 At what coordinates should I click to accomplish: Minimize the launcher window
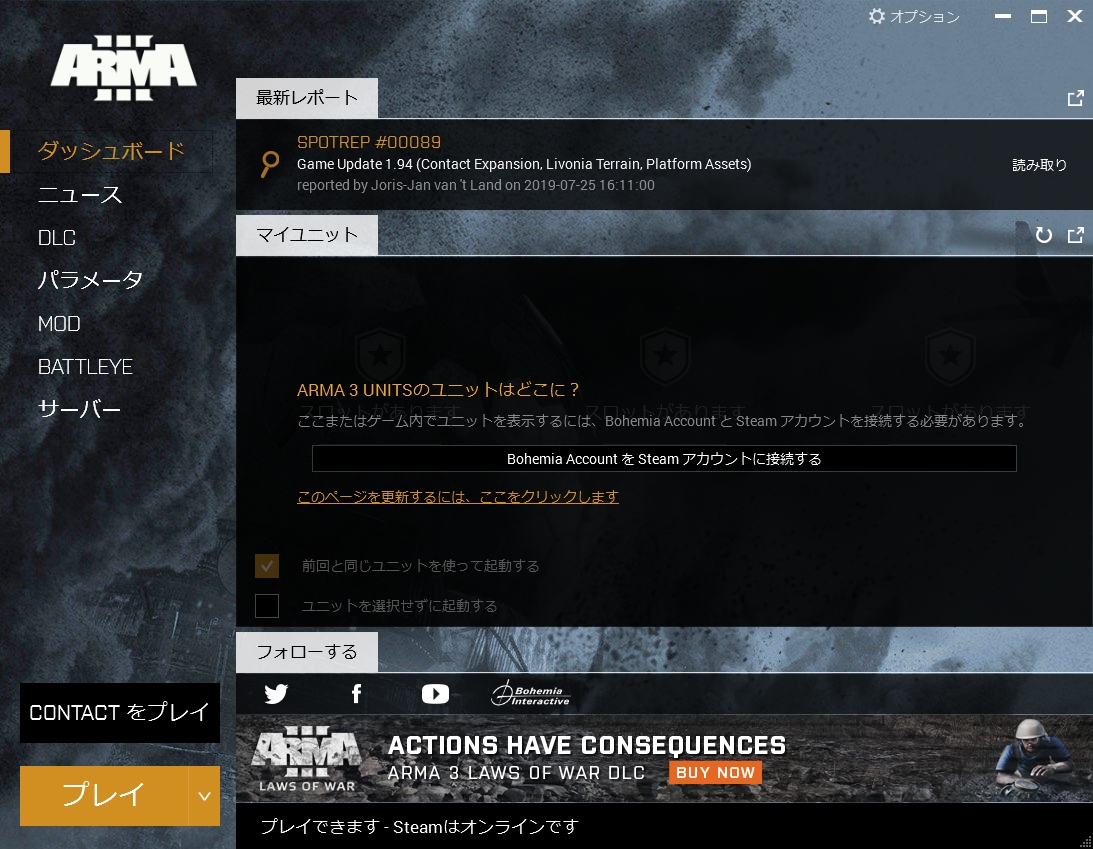tap(1002, 16)
